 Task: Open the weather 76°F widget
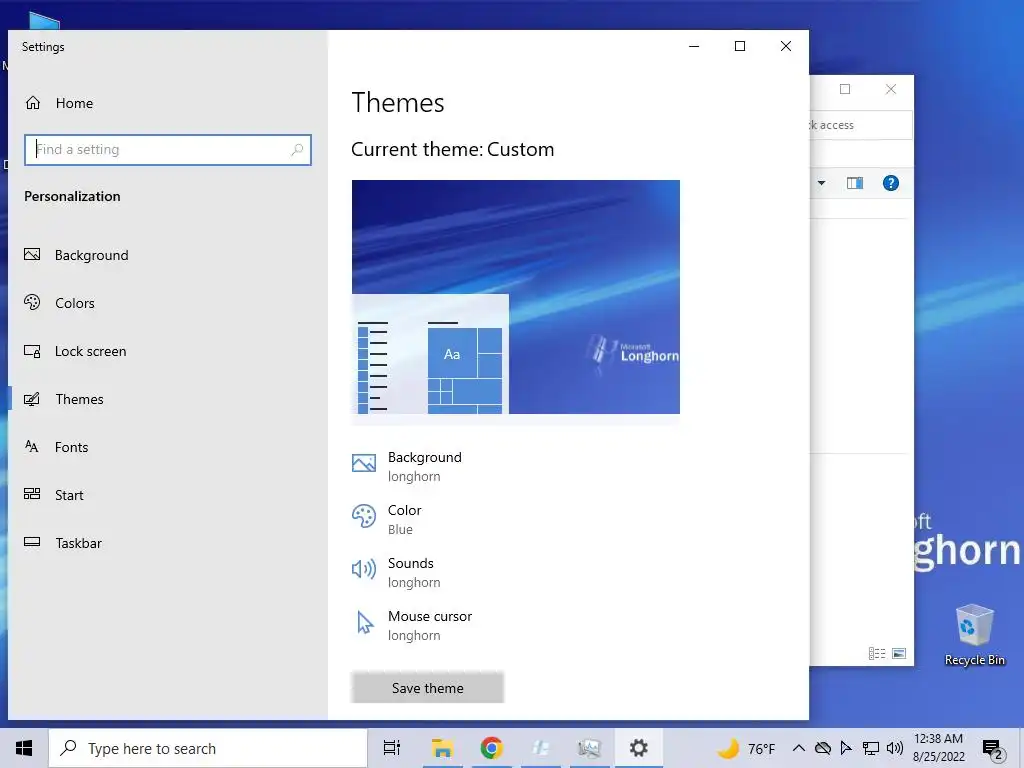pos(746,748)
